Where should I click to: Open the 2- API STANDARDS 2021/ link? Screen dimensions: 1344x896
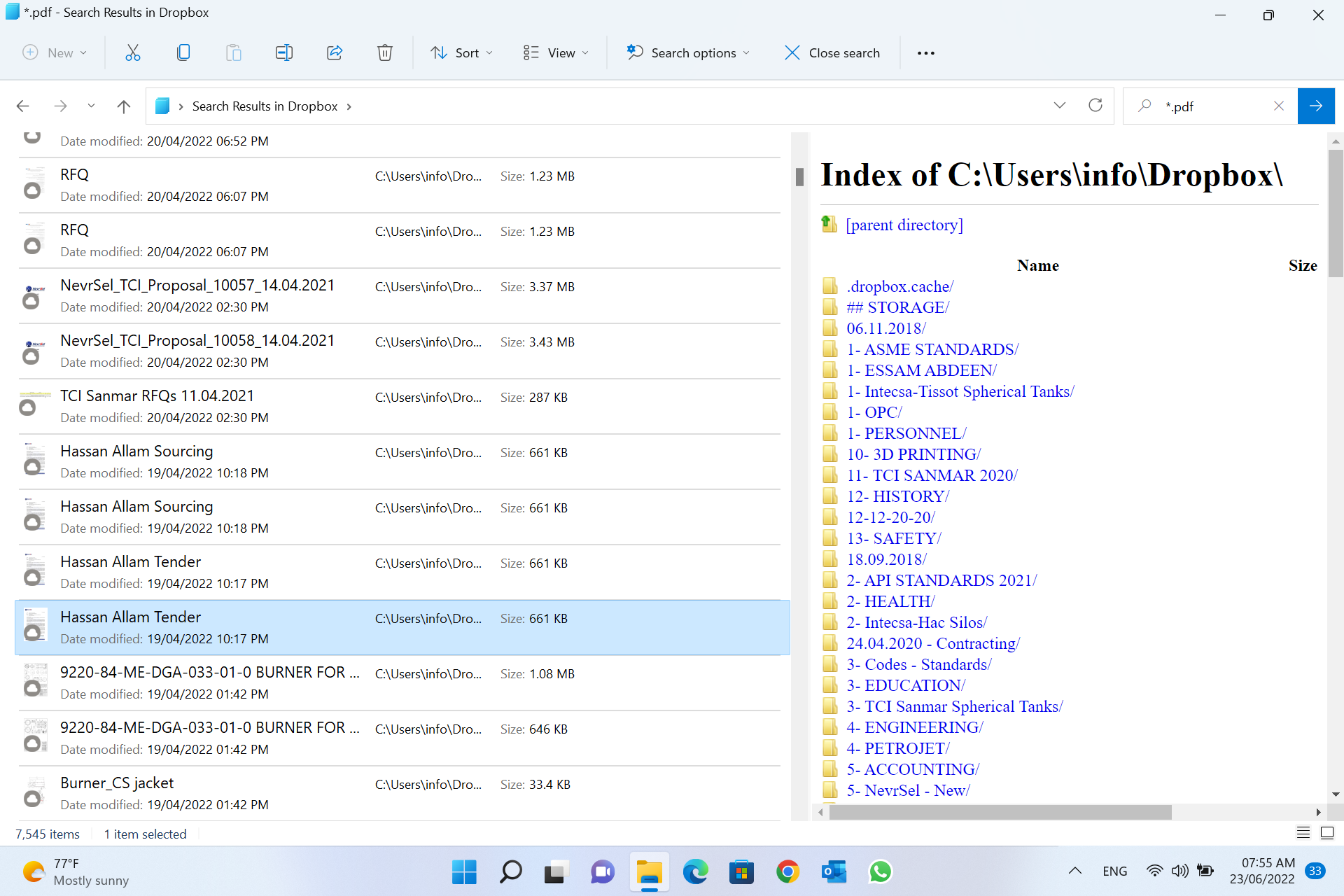(941, 580)
